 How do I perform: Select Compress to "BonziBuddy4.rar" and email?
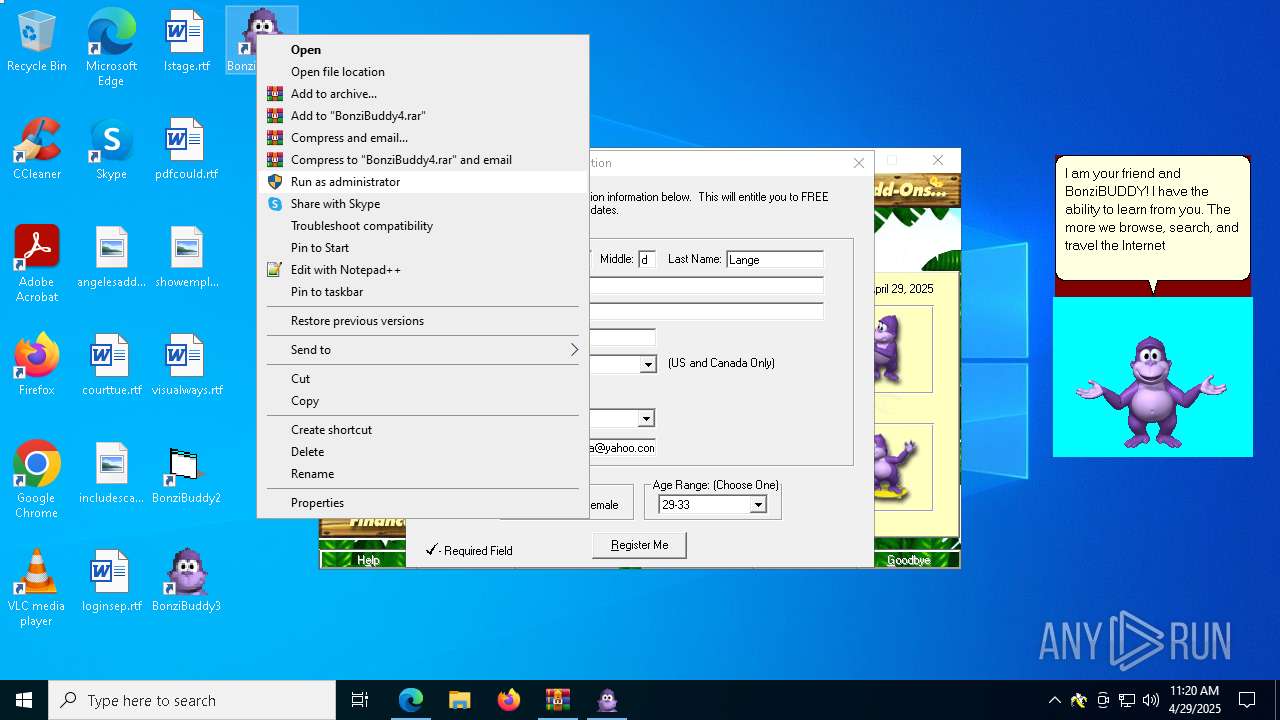(x=422, y=160)
